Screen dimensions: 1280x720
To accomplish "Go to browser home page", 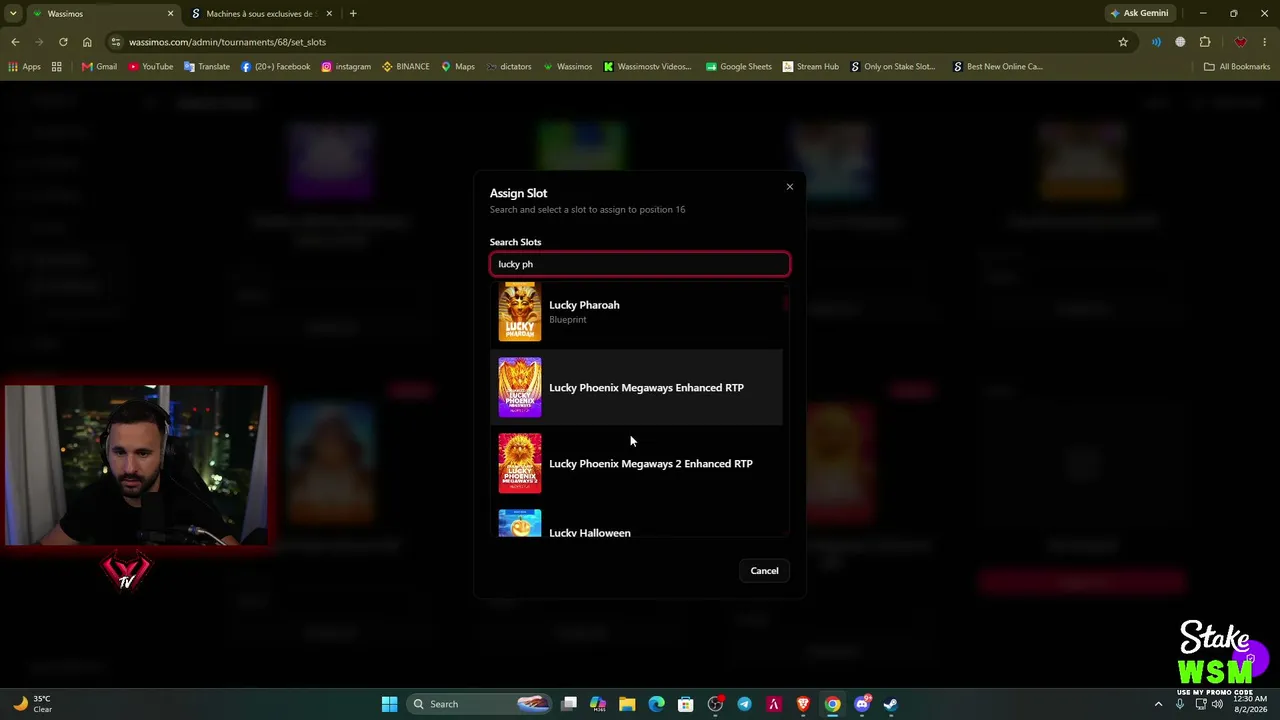I will coord(87,42).
